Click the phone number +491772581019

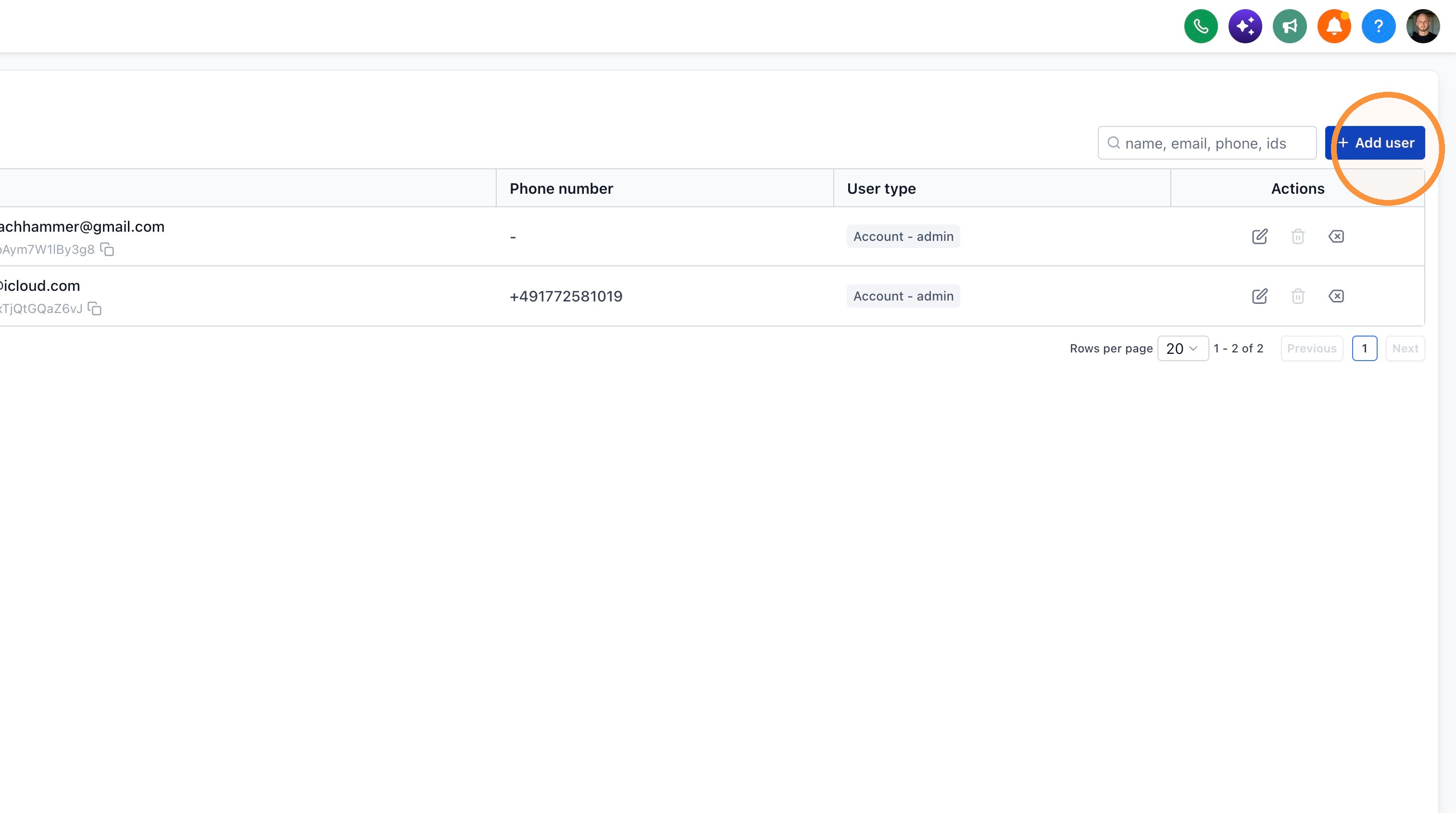(x=566, y=296)
